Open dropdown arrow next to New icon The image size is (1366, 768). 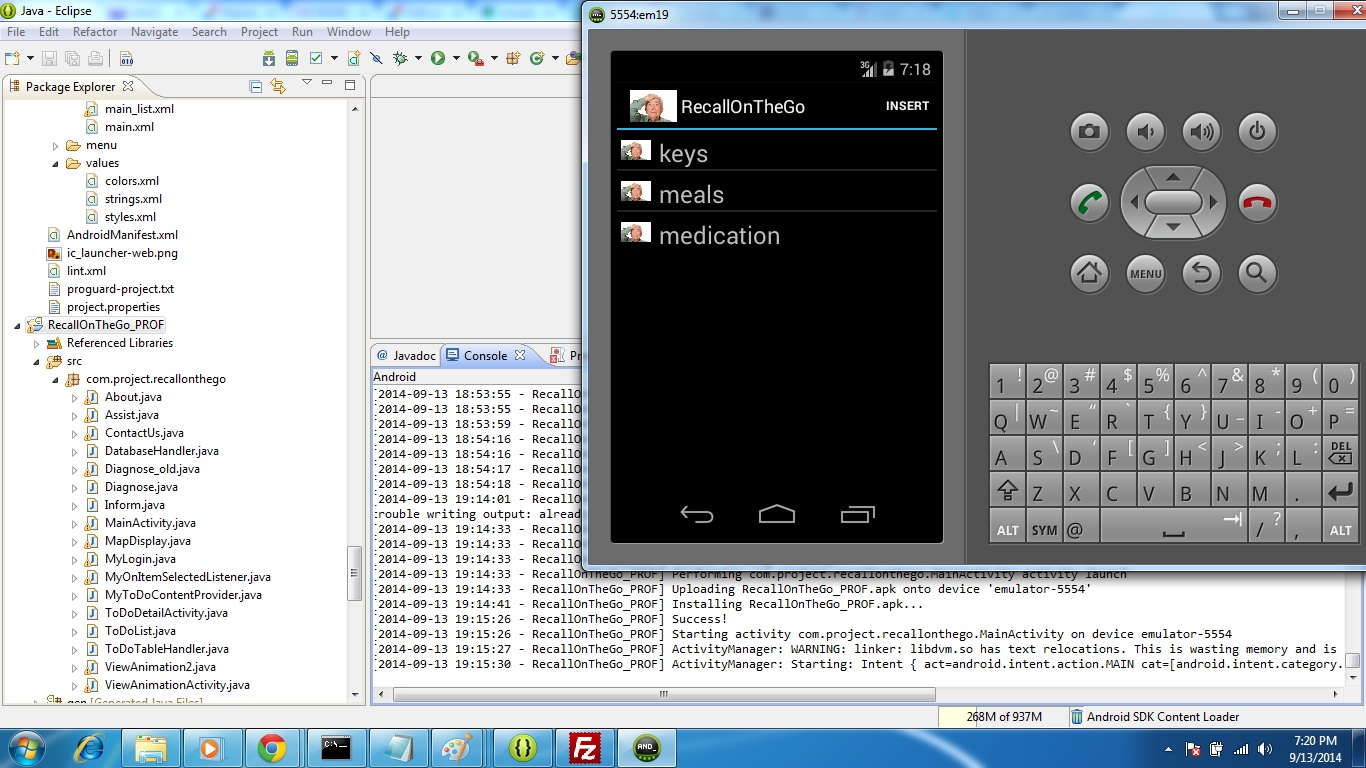pos(30,58)
